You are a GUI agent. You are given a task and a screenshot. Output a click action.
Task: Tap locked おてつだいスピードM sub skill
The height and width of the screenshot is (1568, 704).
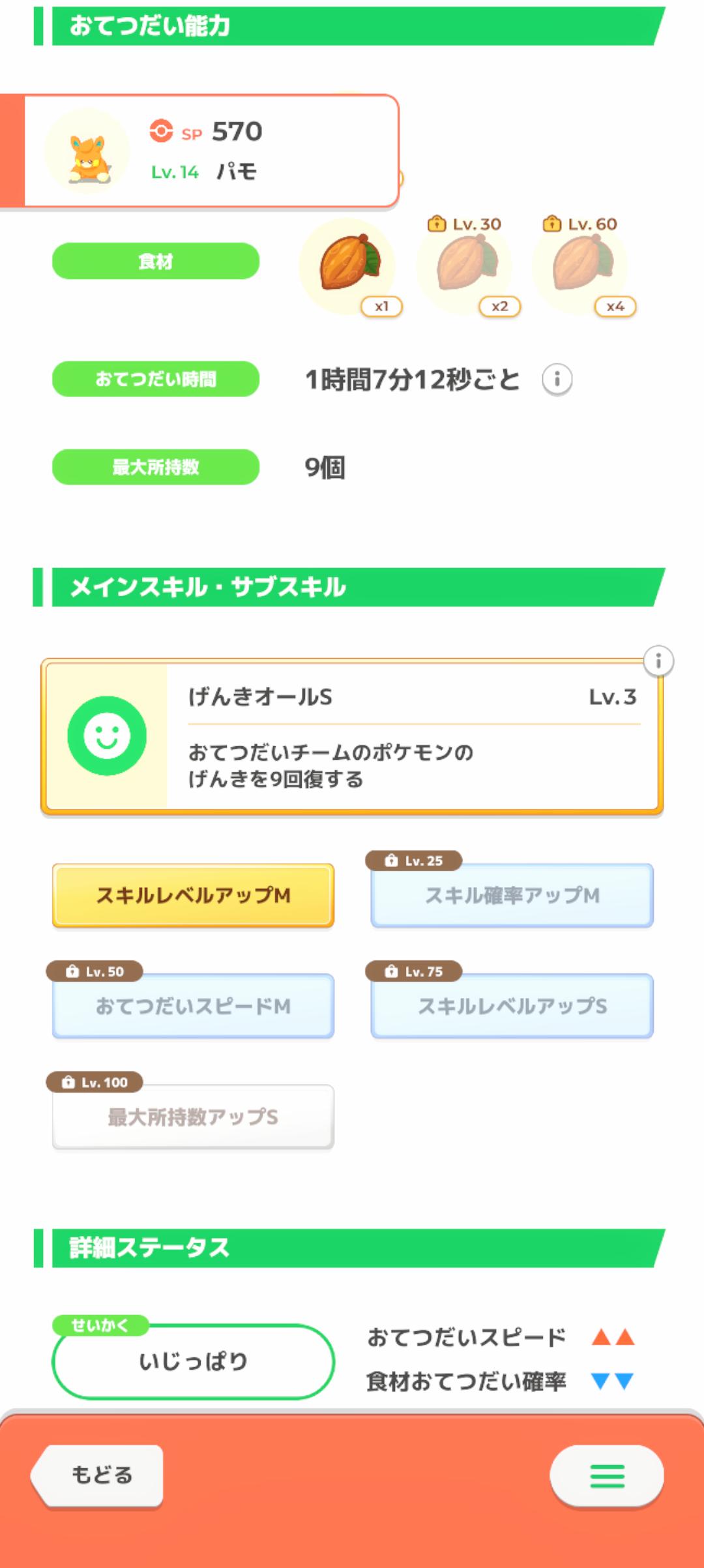click(x=193, y=1006)
